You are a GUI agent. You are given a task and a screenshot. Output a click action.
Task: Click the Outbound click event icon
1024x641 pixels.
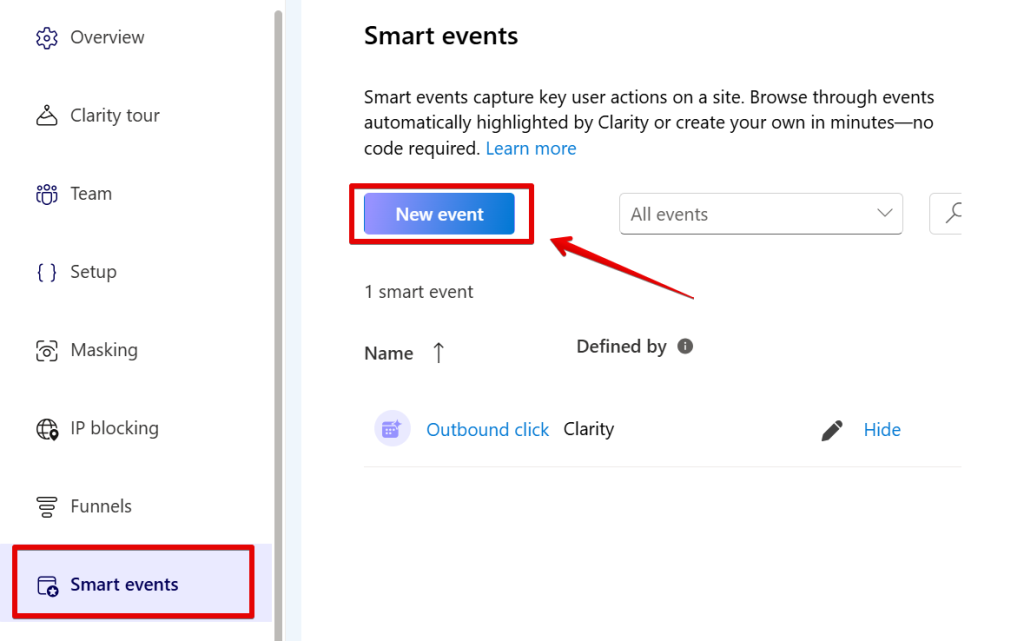[392, 428]
